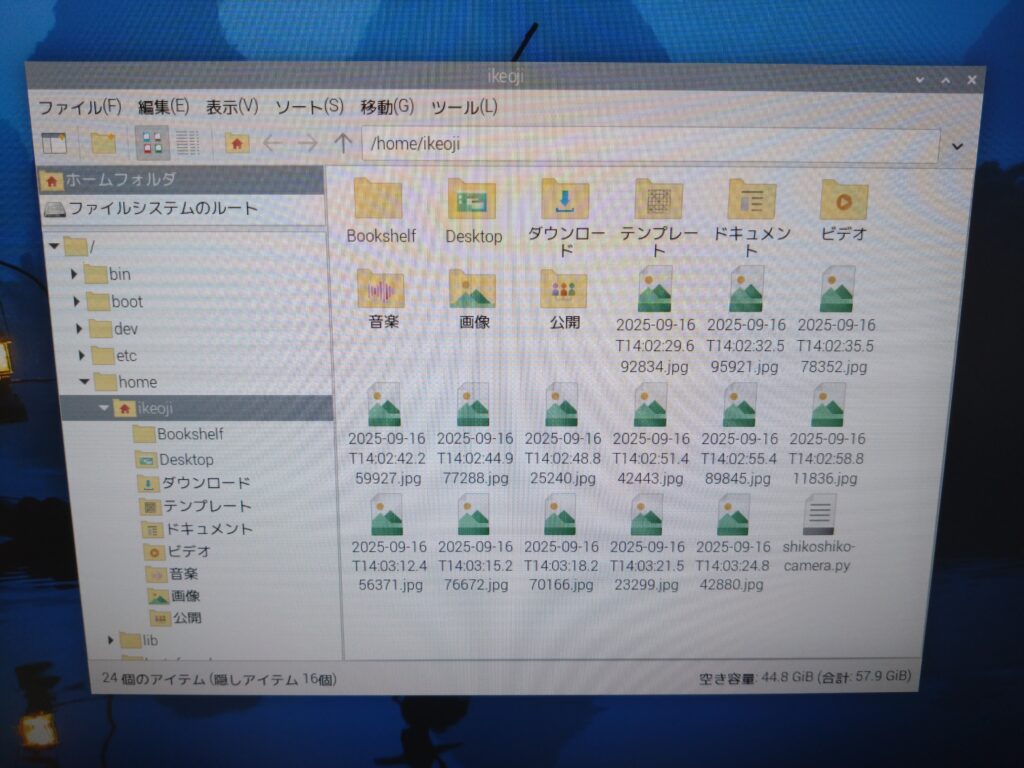Open the ダウンロード folder icon in main pane

[x=565, y=200]
